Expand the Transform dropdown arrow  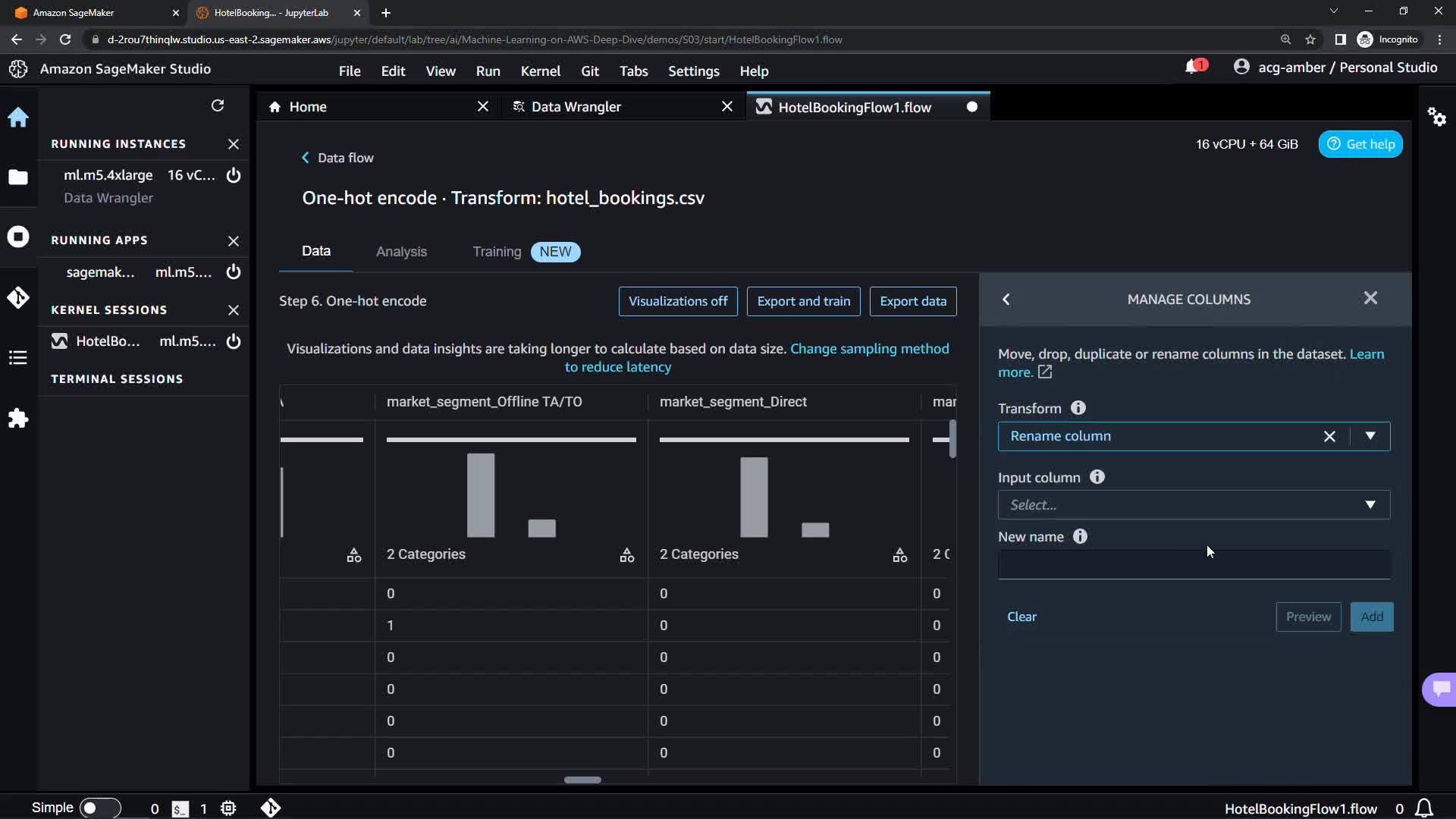click(1370, 436)
